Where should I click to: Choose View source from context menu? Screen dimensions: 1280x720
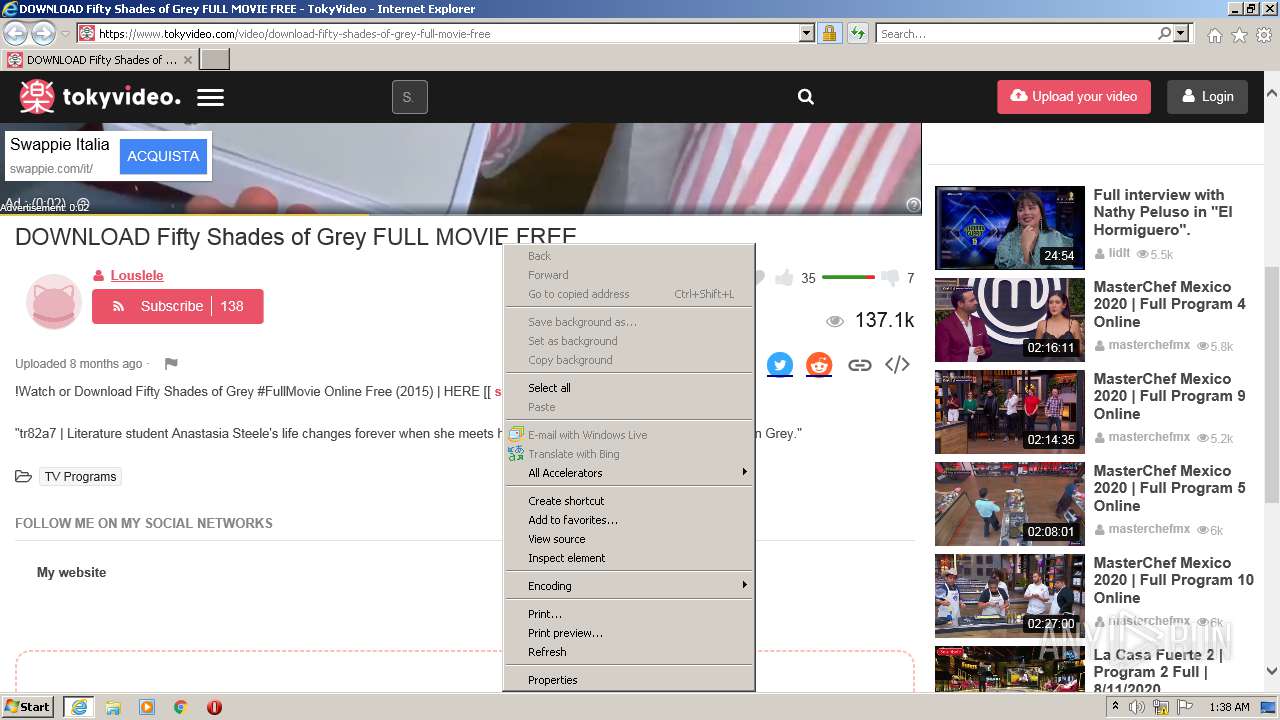[x=629, y=539]
